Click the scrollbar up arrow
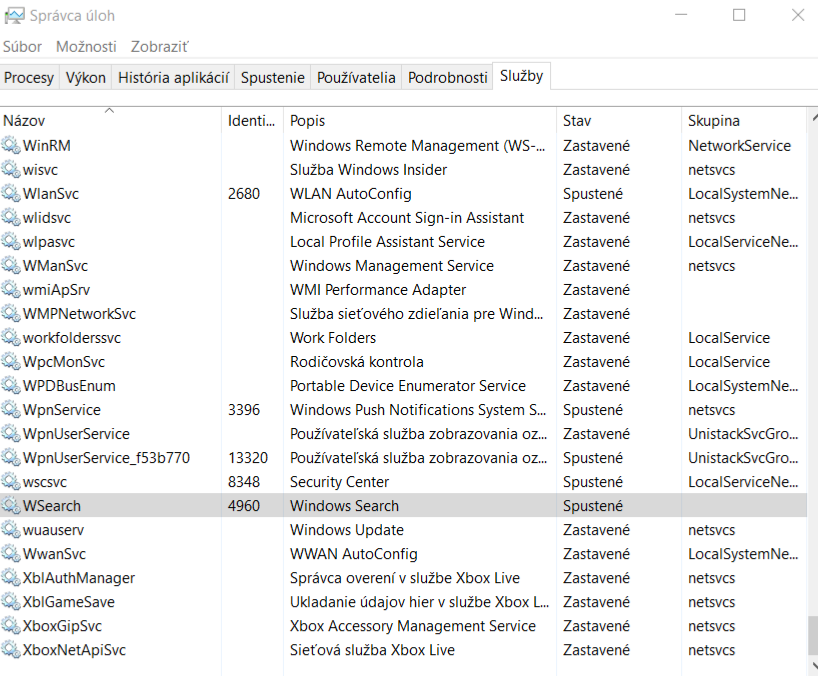818x676 pixels. click(813, 117)
